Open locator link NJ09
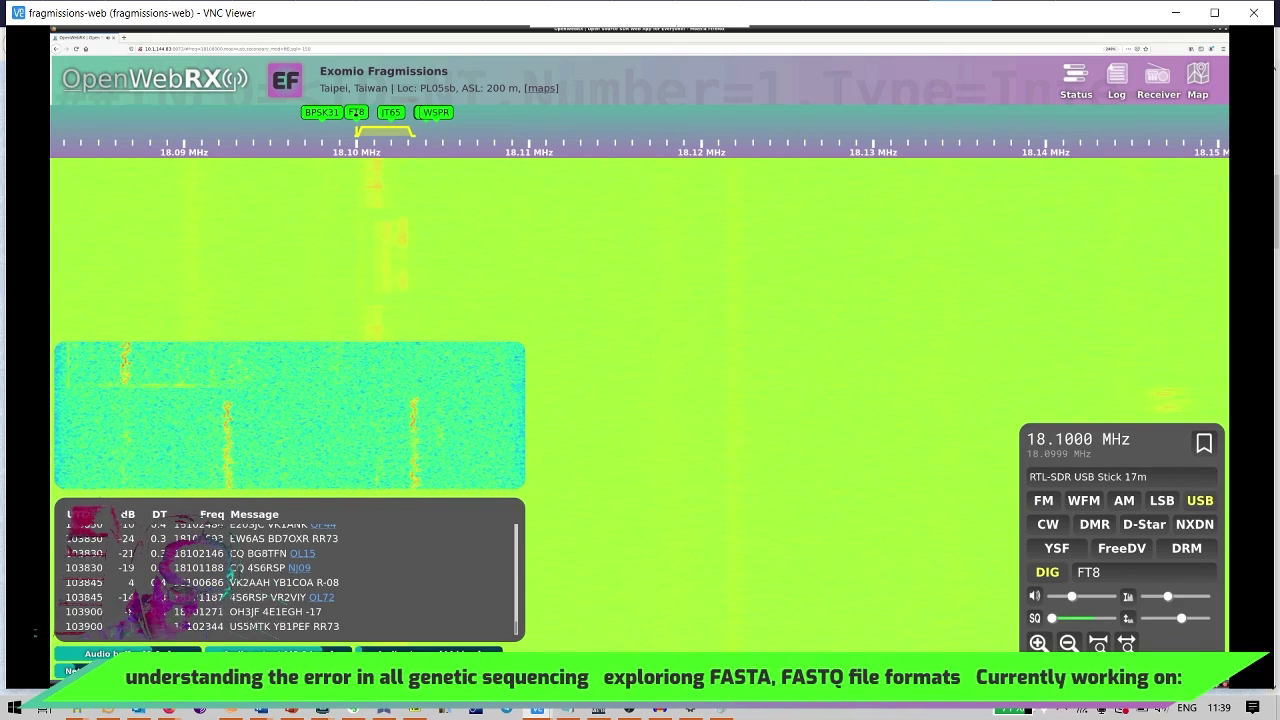1280x720 pixels. point(299,568)
